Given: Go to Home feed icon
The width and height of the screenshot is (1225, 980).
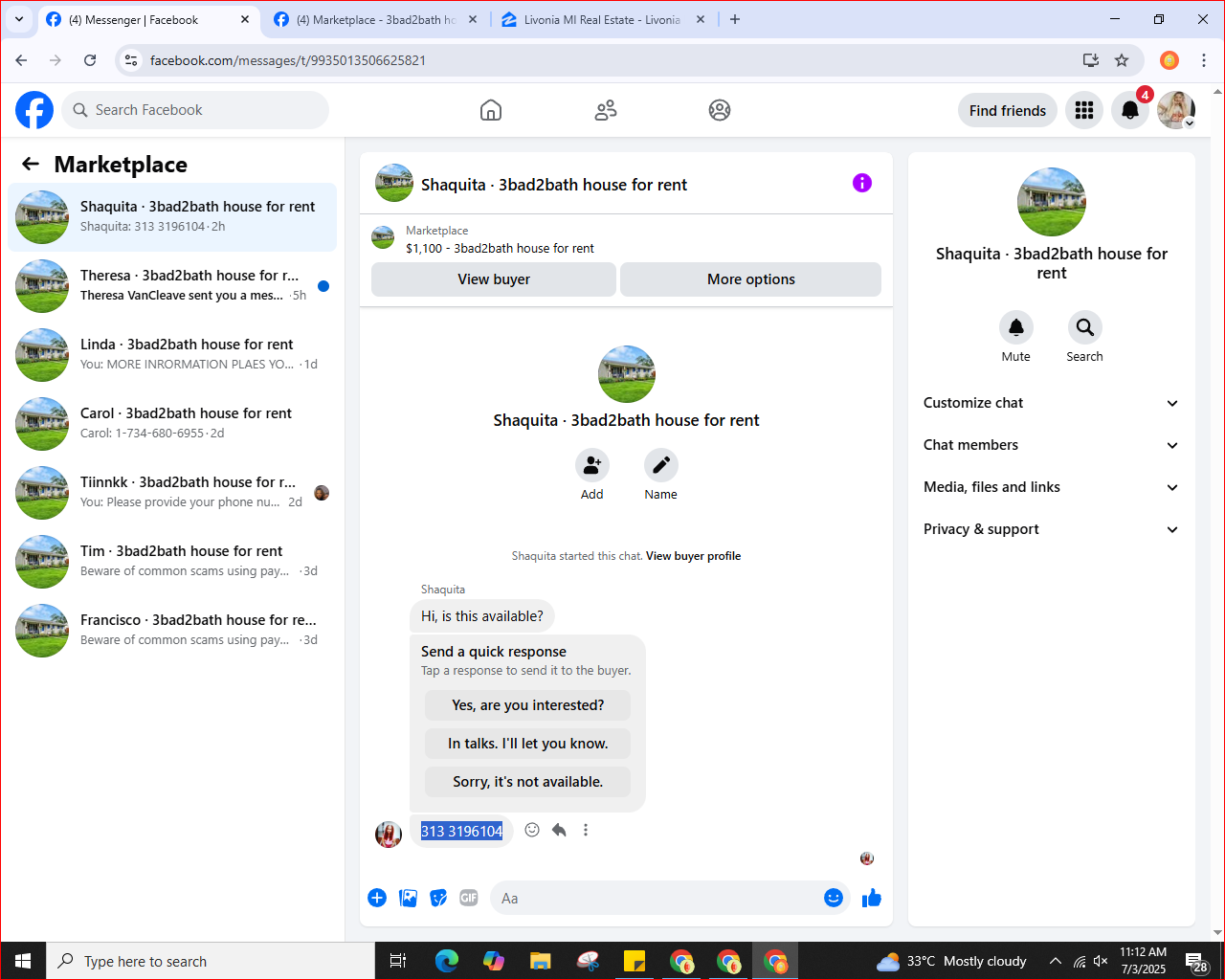Looking at the screenshot, I should 491,110.
